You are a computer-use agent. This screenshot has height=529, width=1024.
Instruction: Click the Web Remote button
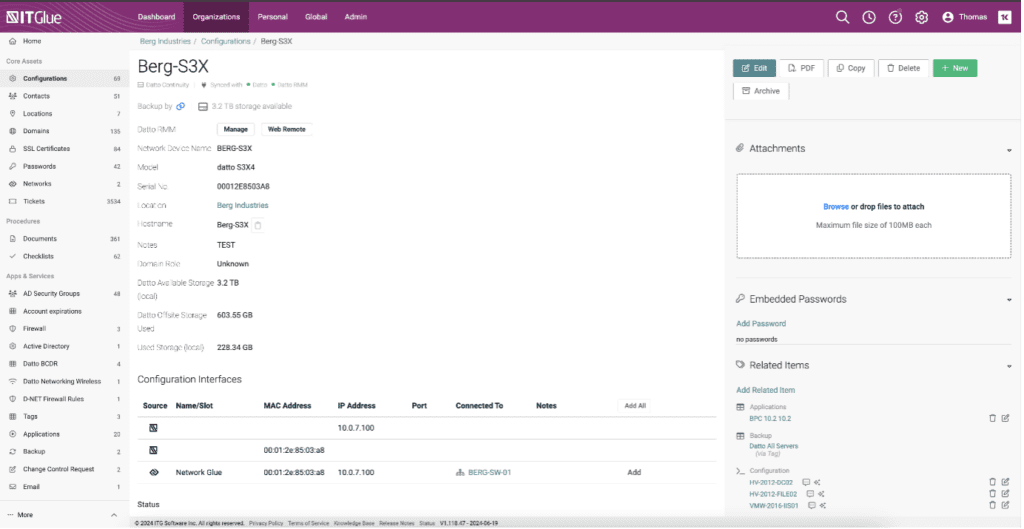coord(286,129)
